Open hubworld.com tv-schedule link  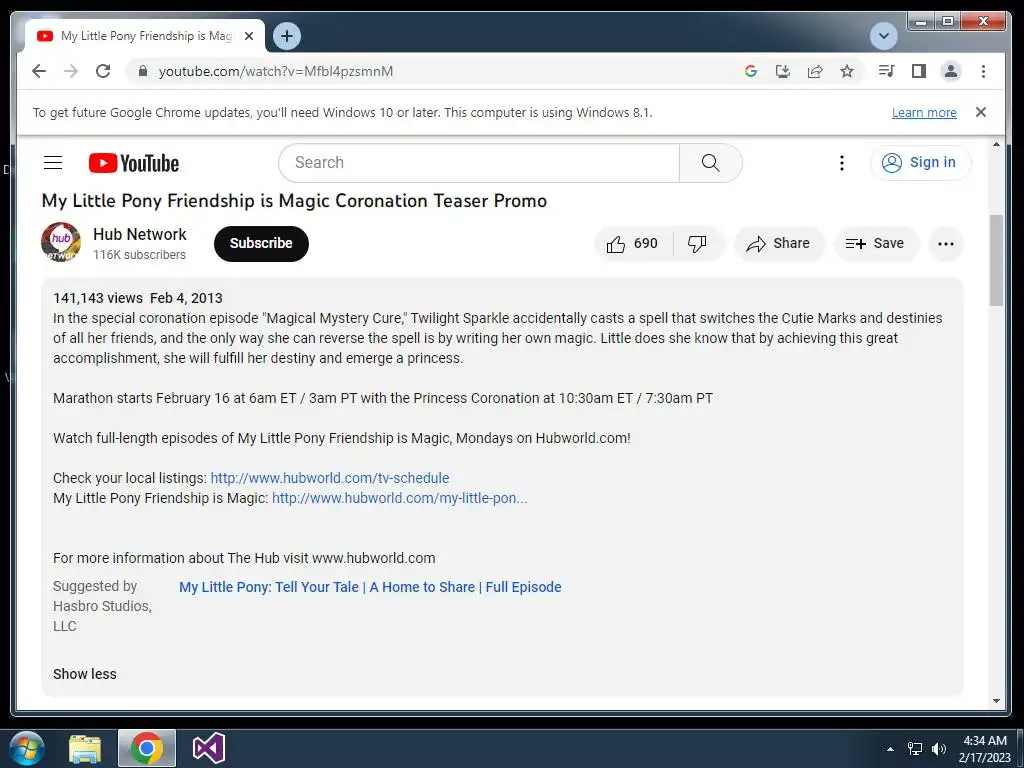[330, 478]
